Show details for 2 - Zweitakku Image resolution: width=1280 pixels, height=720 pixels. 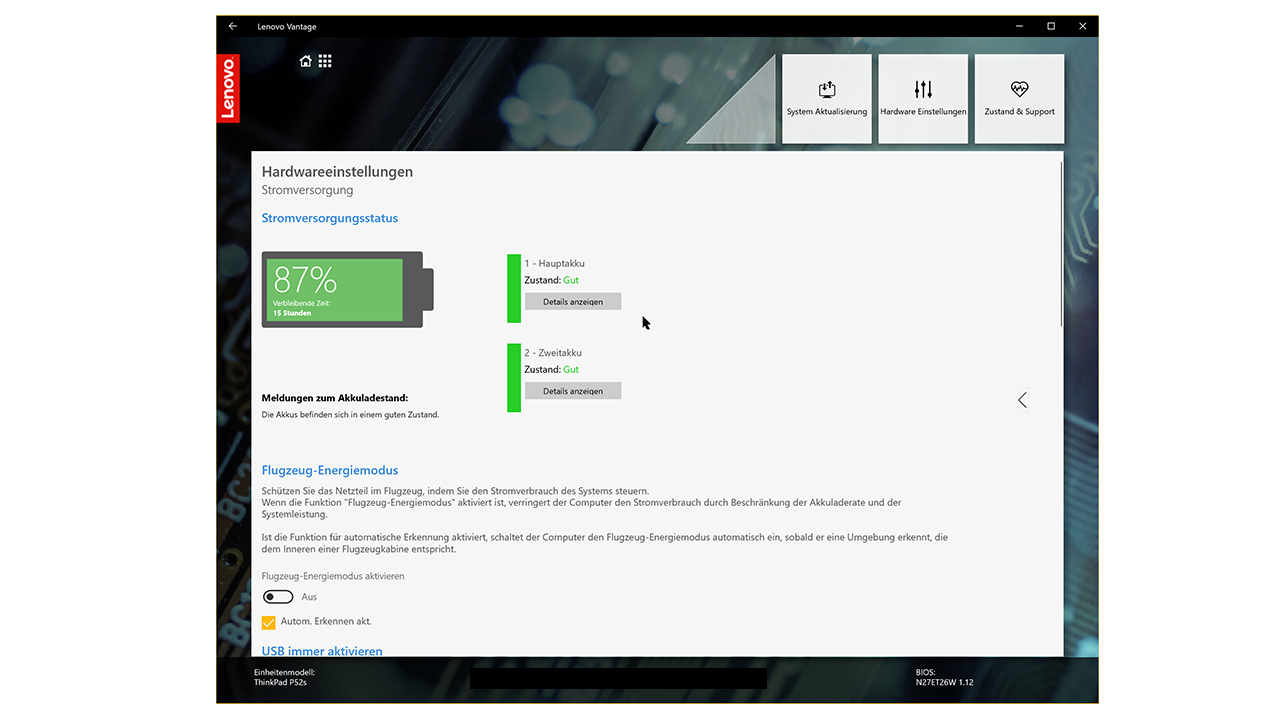tap(573, 391)
